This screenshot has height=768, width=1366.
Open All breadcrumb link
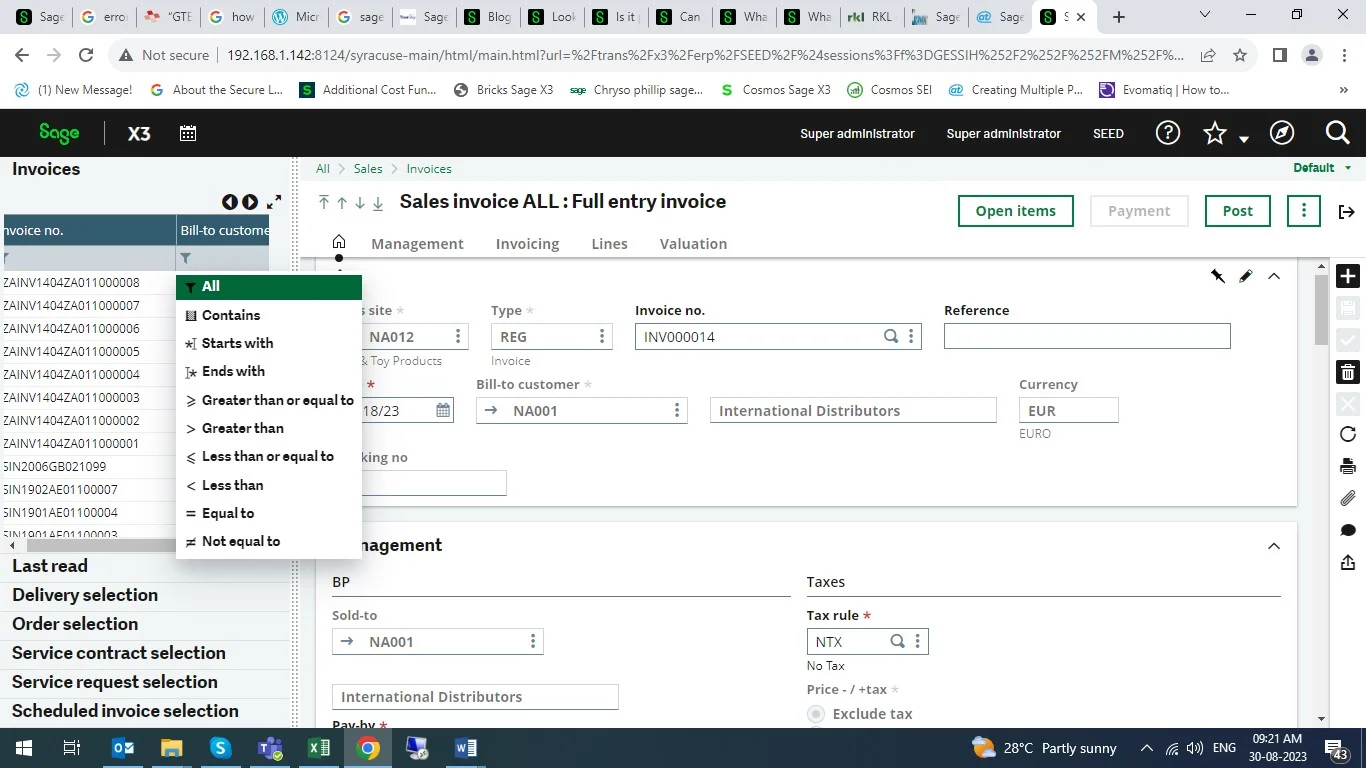[323, 169]
